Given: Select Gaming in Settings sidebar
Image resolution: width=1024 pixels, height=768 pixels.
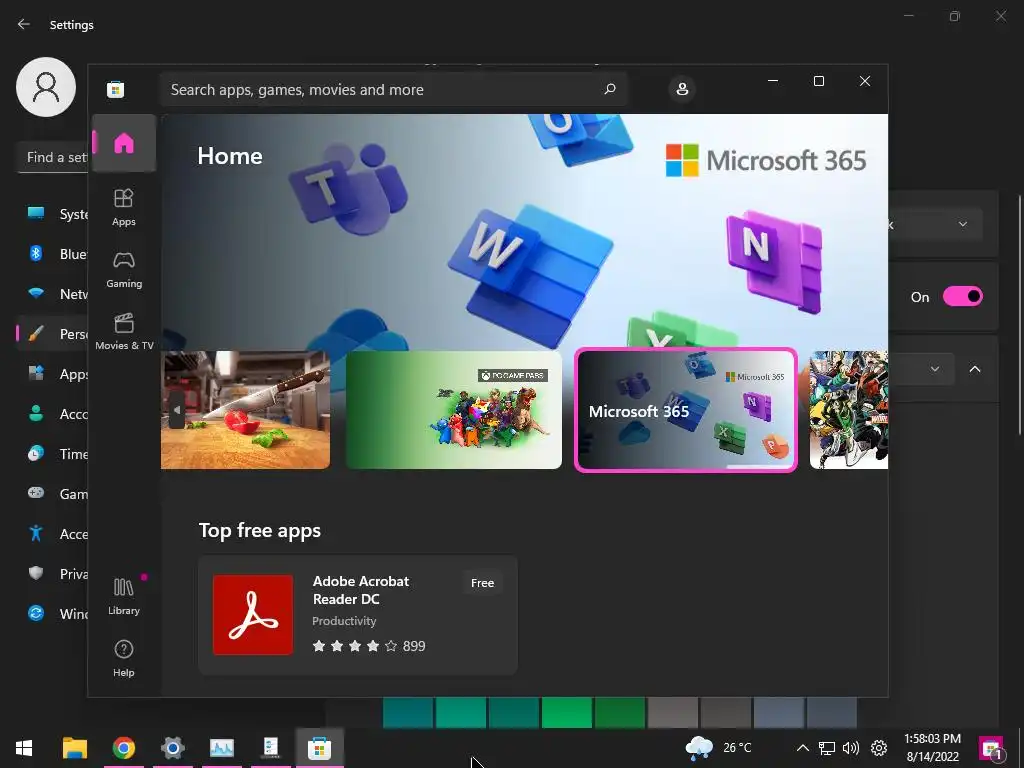Looking at the screenshot, I should tap(54, 494).
